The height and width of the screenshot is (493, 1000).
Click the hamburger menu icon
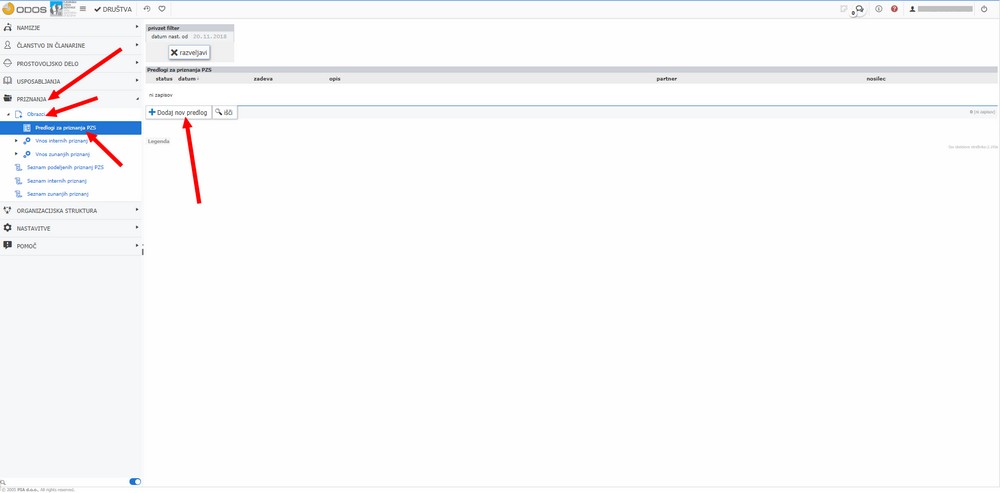tap(83, 9)
